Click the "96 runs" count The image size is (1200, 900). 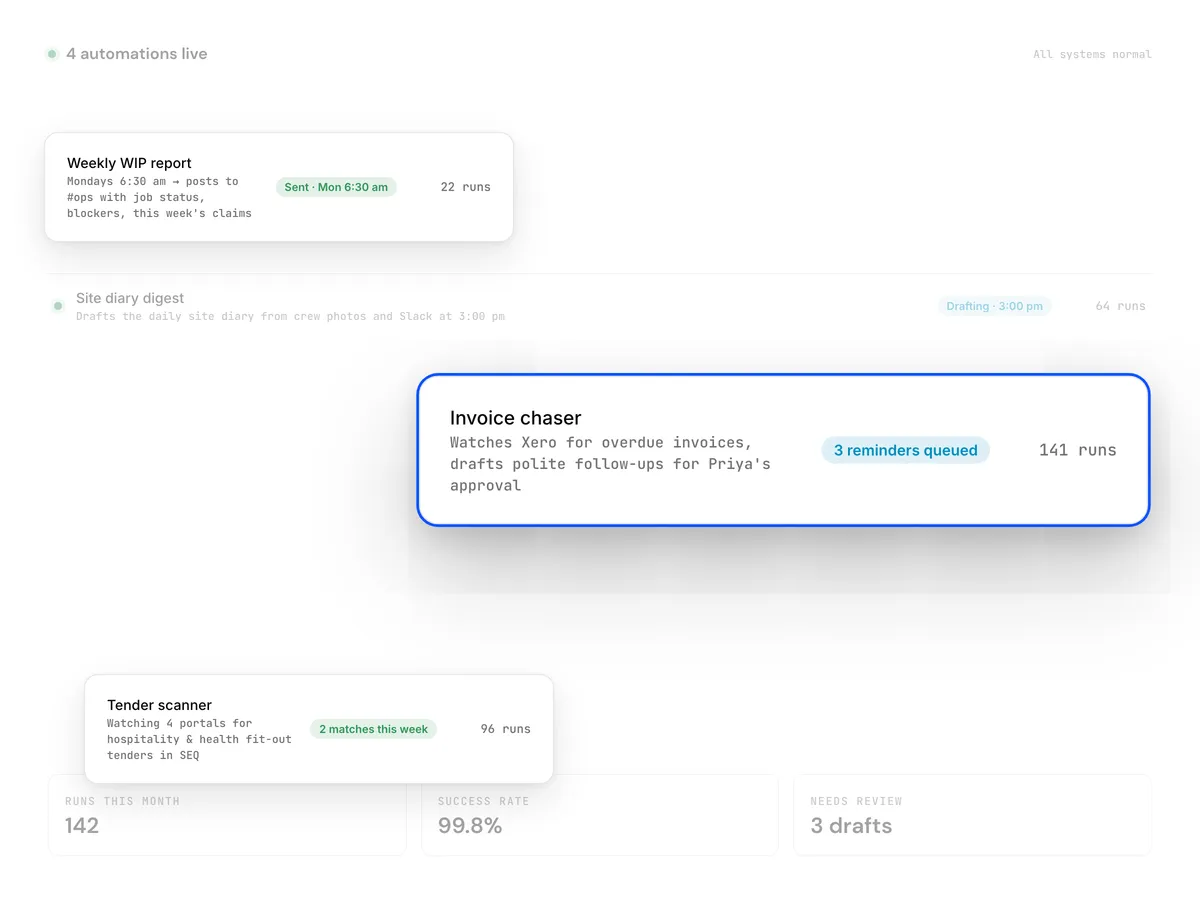506,729
